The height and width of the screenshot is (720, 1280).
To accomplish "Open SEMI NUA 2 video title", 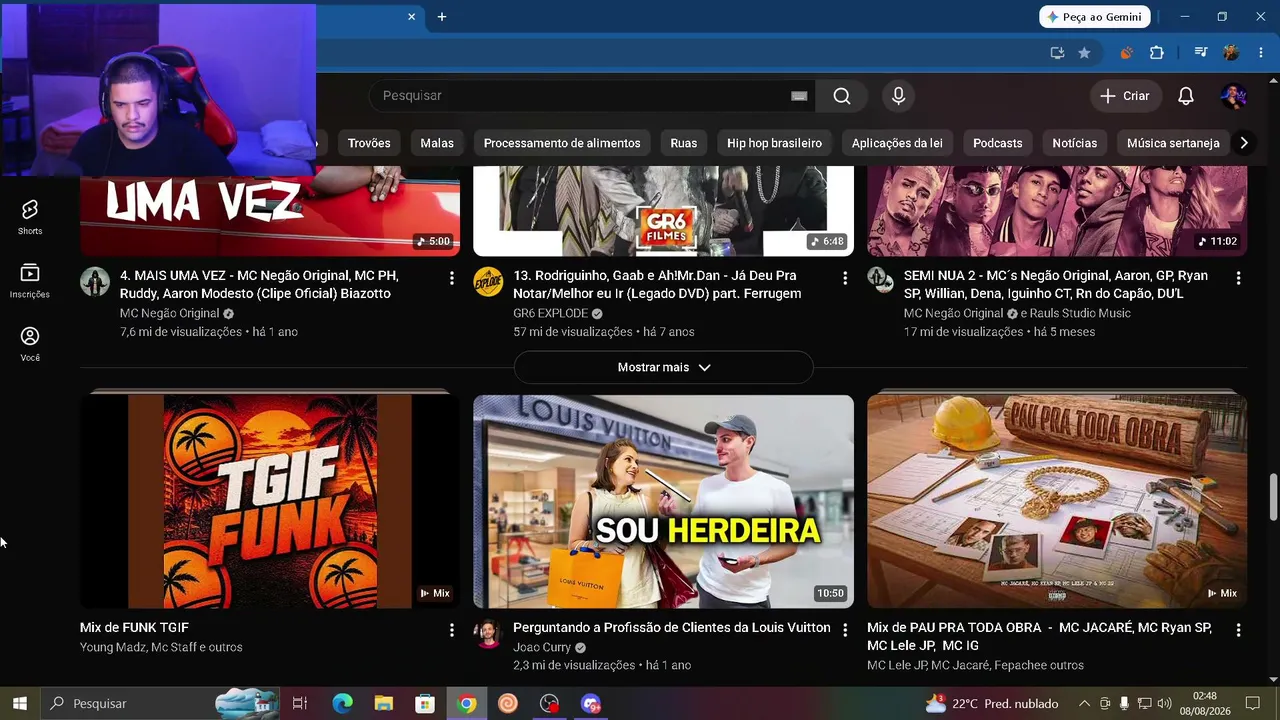I will [x=1056, y=284].
